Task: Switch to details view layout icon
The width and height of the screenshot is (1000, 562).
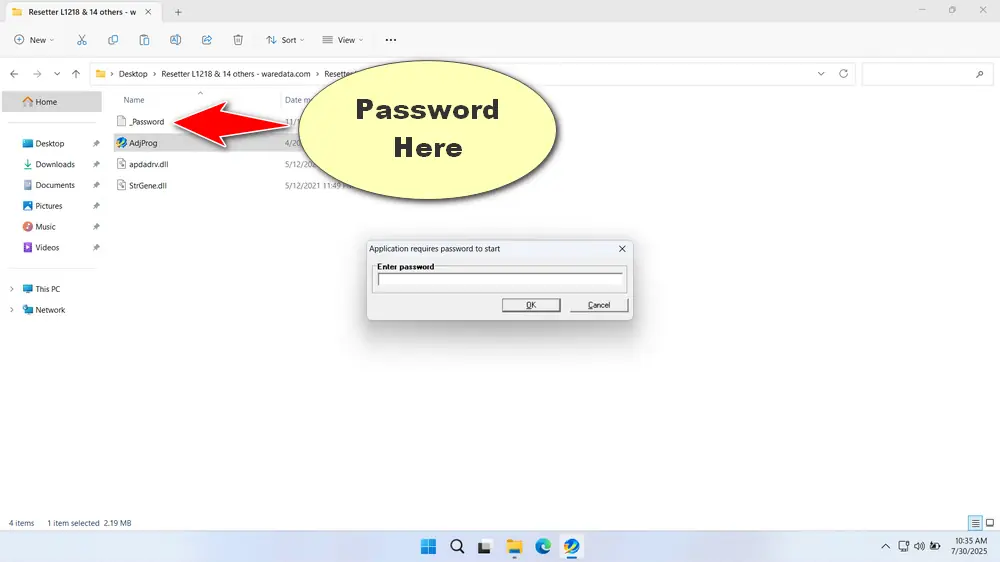Action: [x=975, y=523]
